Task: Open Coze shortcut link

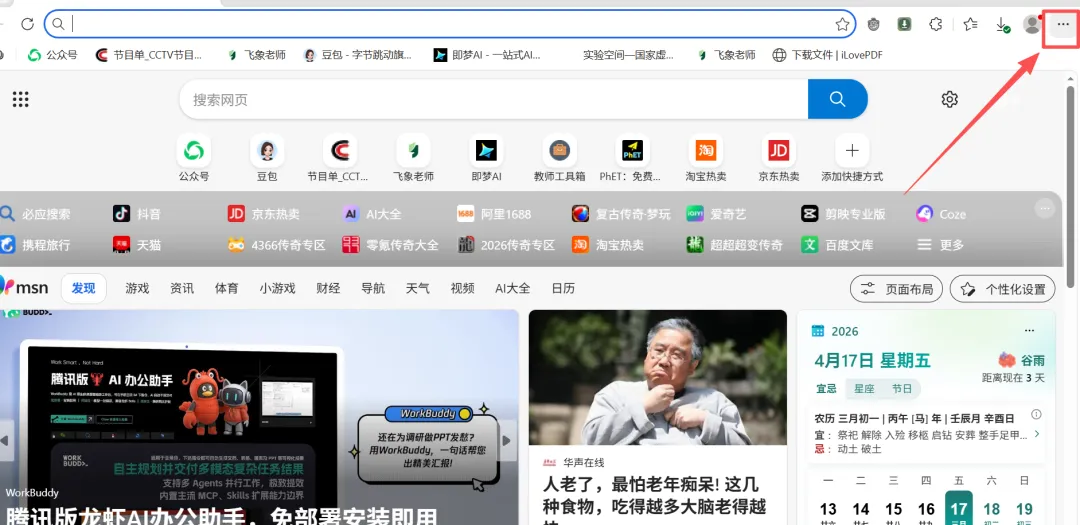Action: point(941,214)
